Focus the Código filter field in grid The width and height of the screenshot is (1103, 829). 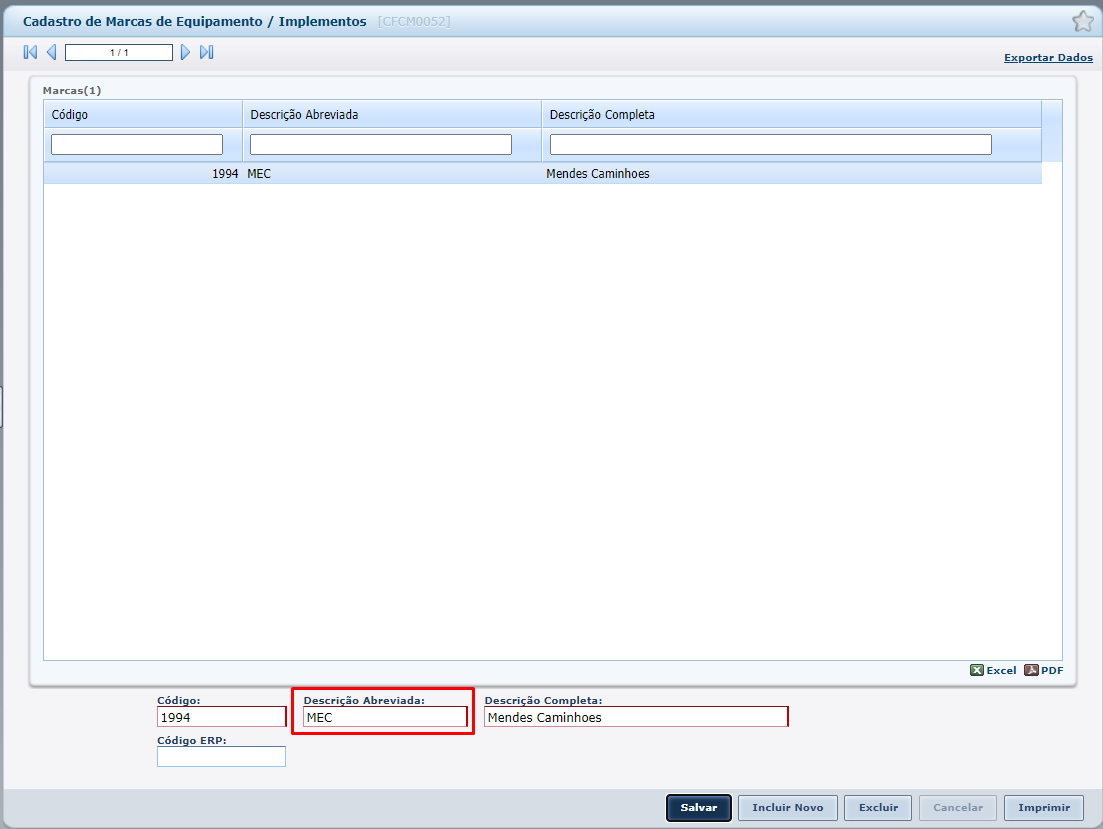point(137,144)
